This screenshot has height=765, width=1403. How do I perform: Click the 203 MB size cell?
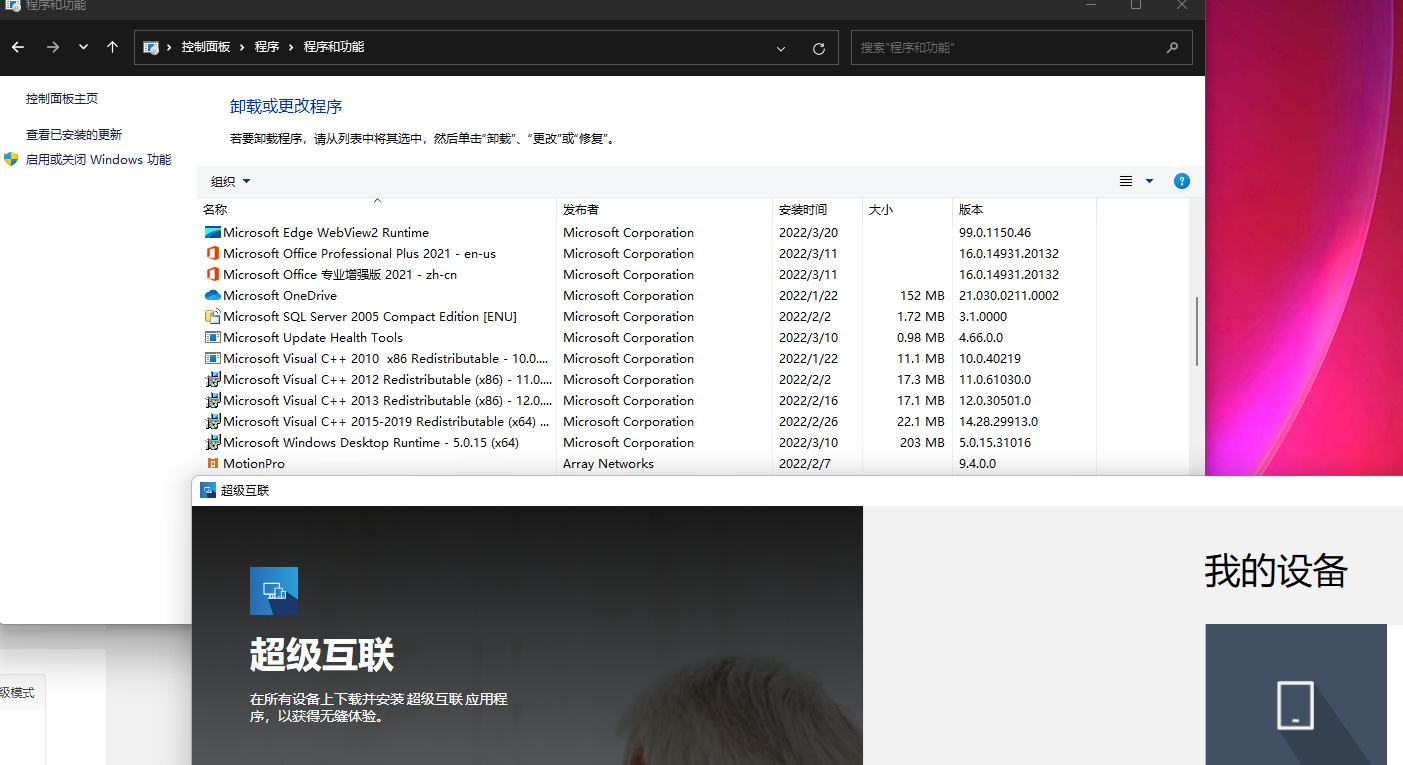coord(922,442)
